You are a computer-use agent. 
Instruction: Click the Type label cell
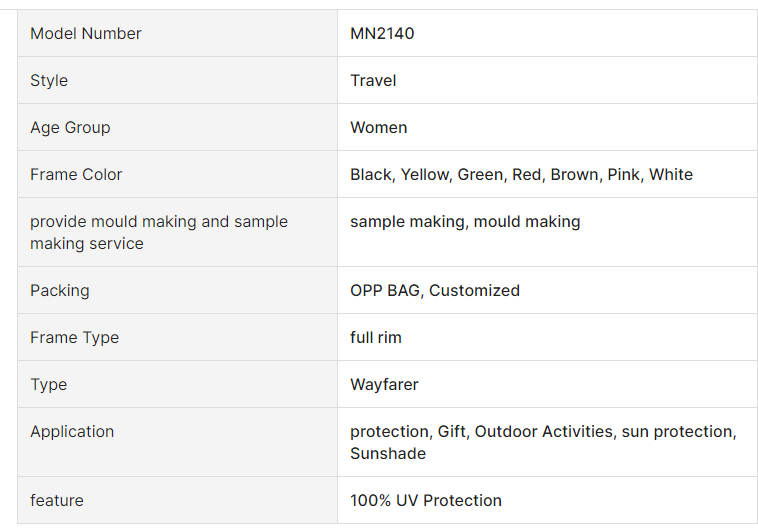[49, 385]
